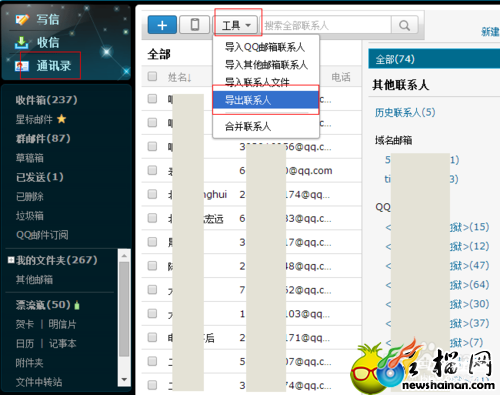Open 星标邮件 starred mail folder
This screenshot has width=500, height=395.
point(34,119)
